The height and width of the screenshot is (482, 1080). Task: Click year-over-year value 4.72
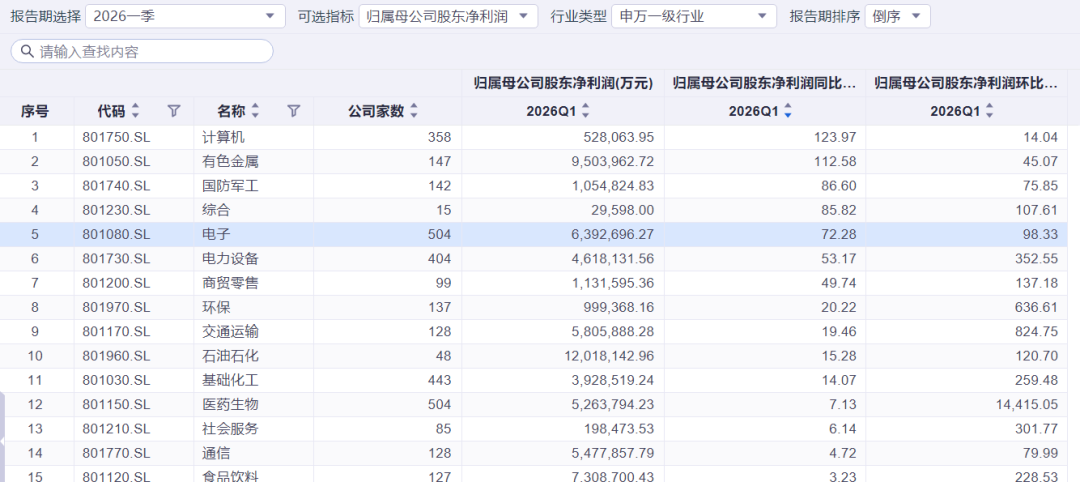click(843, 453)
